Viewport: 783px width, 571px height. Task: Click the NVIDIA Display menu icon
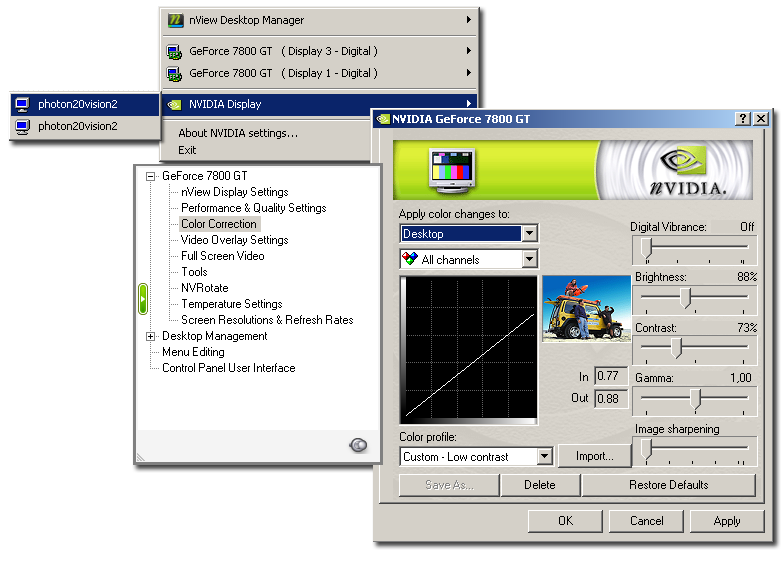tap(174, 104)
